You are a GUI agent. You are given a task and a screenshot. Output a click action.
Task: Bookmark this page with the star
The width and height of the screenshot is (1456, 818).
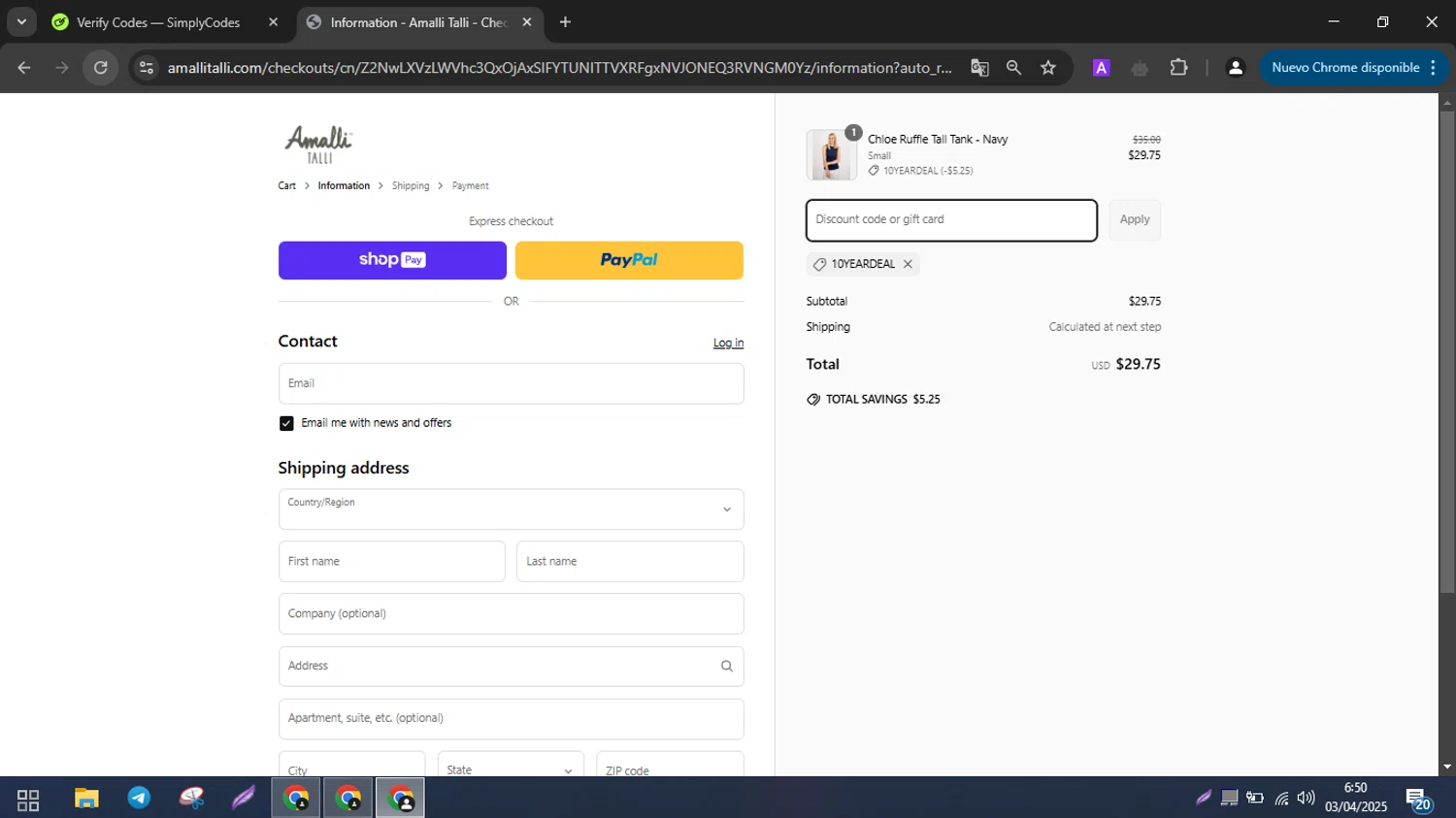(1048, 68)
